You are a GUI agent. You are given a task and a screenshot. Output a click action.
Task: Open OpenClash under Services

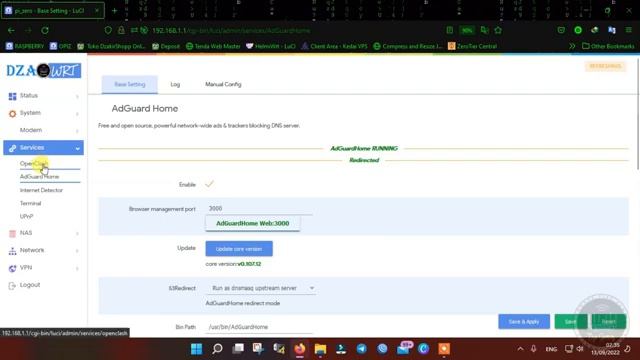coord(34,163)
